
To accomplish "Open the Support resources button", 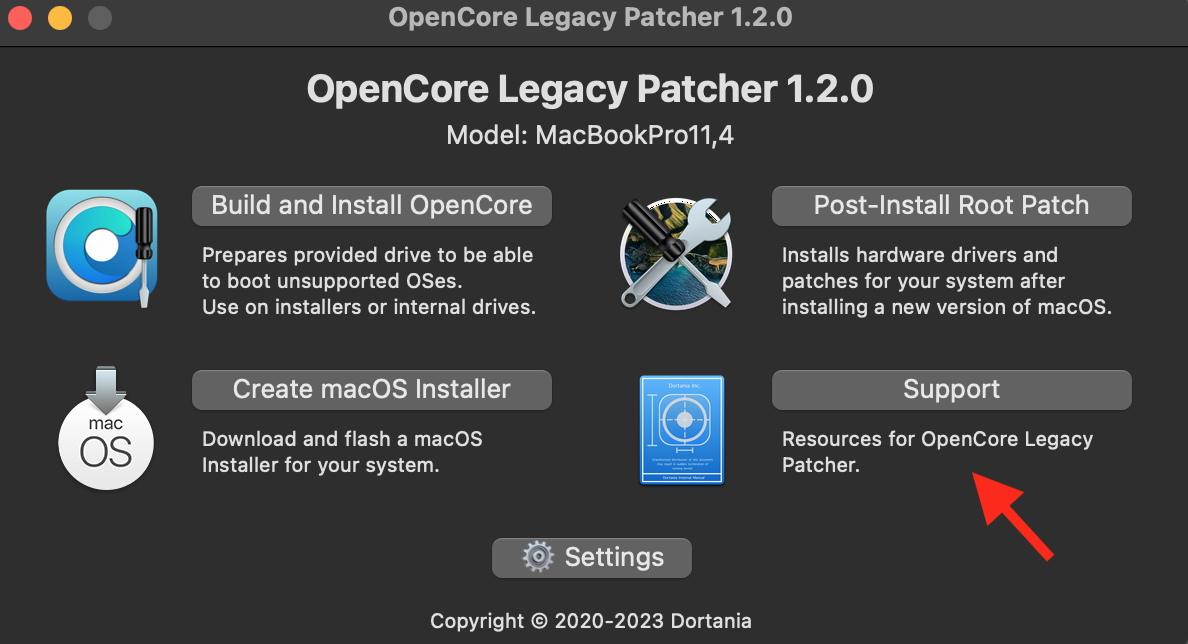I will coord(952,390).
